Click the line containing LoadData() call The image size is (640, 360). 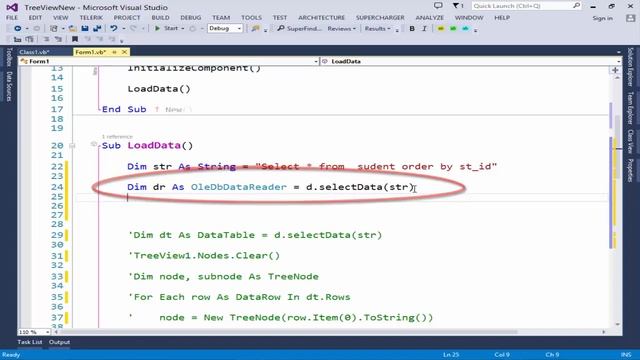159,89
